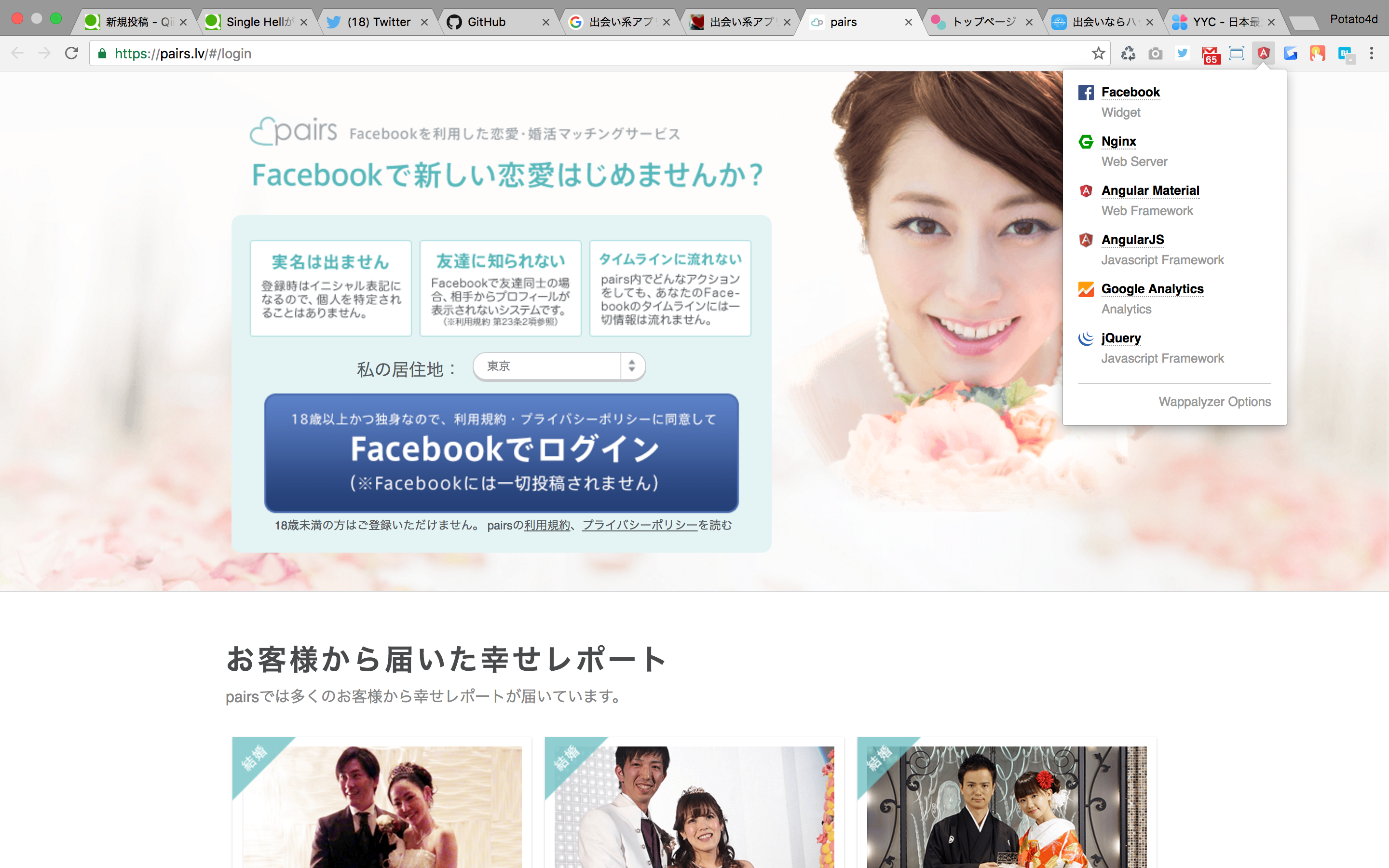Bookmark page with star icon
The image size is (1389, 868).
(x=1098, y=54)
